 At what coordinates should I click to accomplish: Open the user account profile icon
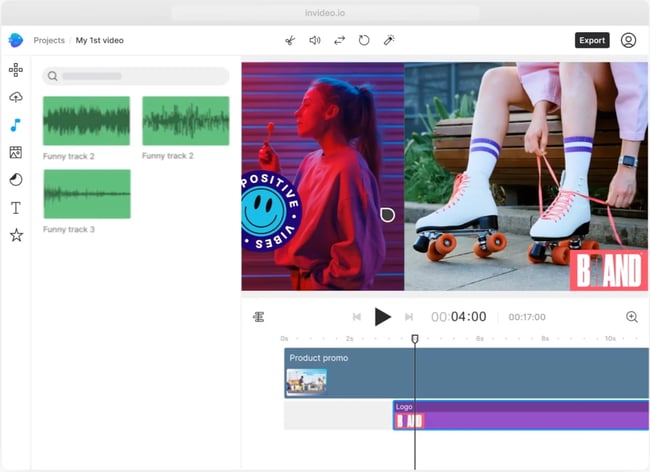click(x=628, y=40)
